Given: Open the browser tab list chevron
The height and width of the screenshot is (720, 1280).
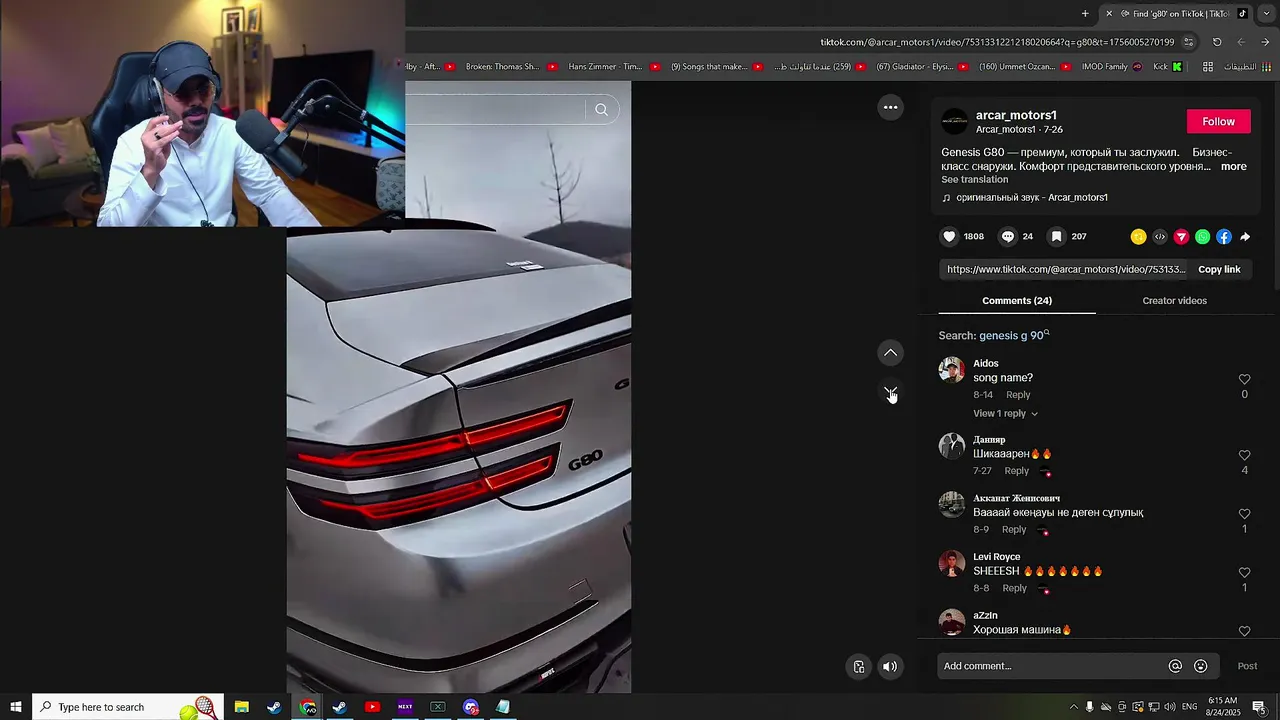Looking at the screenshot, I should pyautogui.click(x=1266, y=14).
